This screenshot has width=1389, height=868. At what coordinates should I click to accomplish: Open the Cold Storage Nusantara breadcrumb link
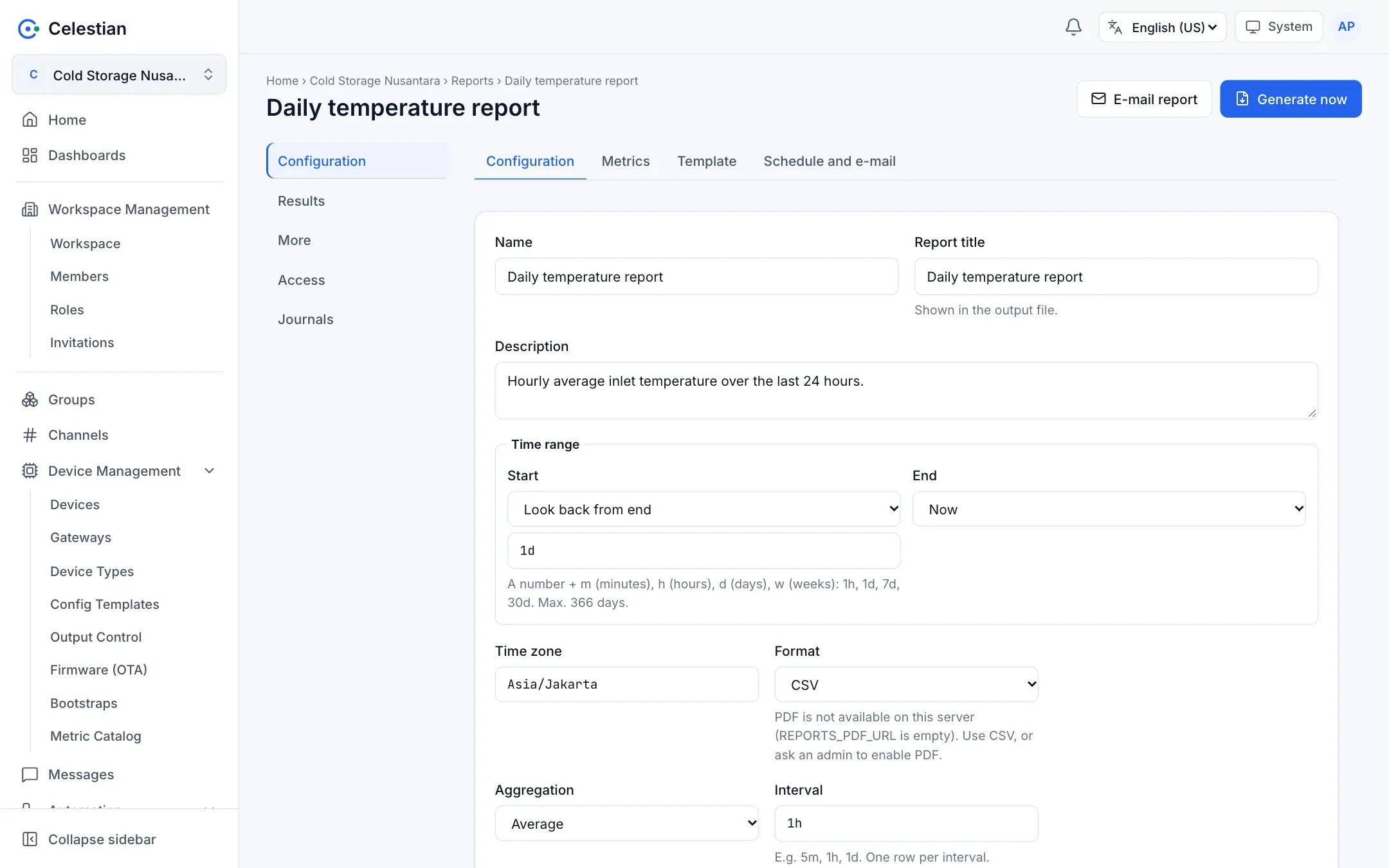374,81
